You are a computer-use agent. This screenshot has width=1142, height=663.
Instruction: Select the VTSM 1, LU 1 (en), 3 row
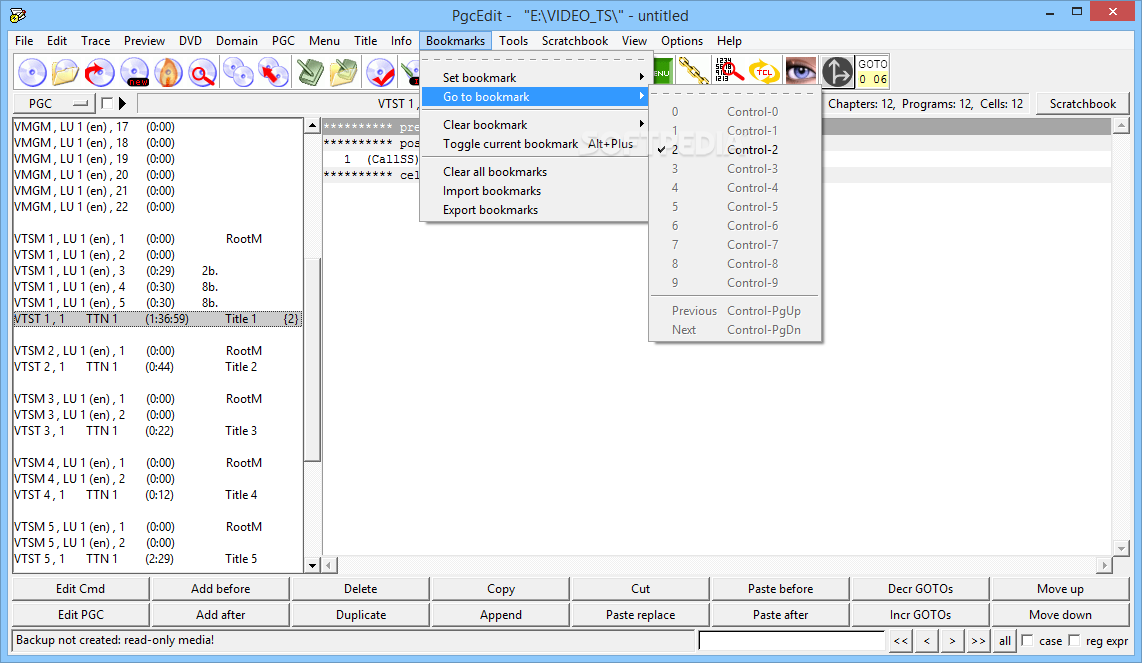pyautogui.click(x=157, y=271)
